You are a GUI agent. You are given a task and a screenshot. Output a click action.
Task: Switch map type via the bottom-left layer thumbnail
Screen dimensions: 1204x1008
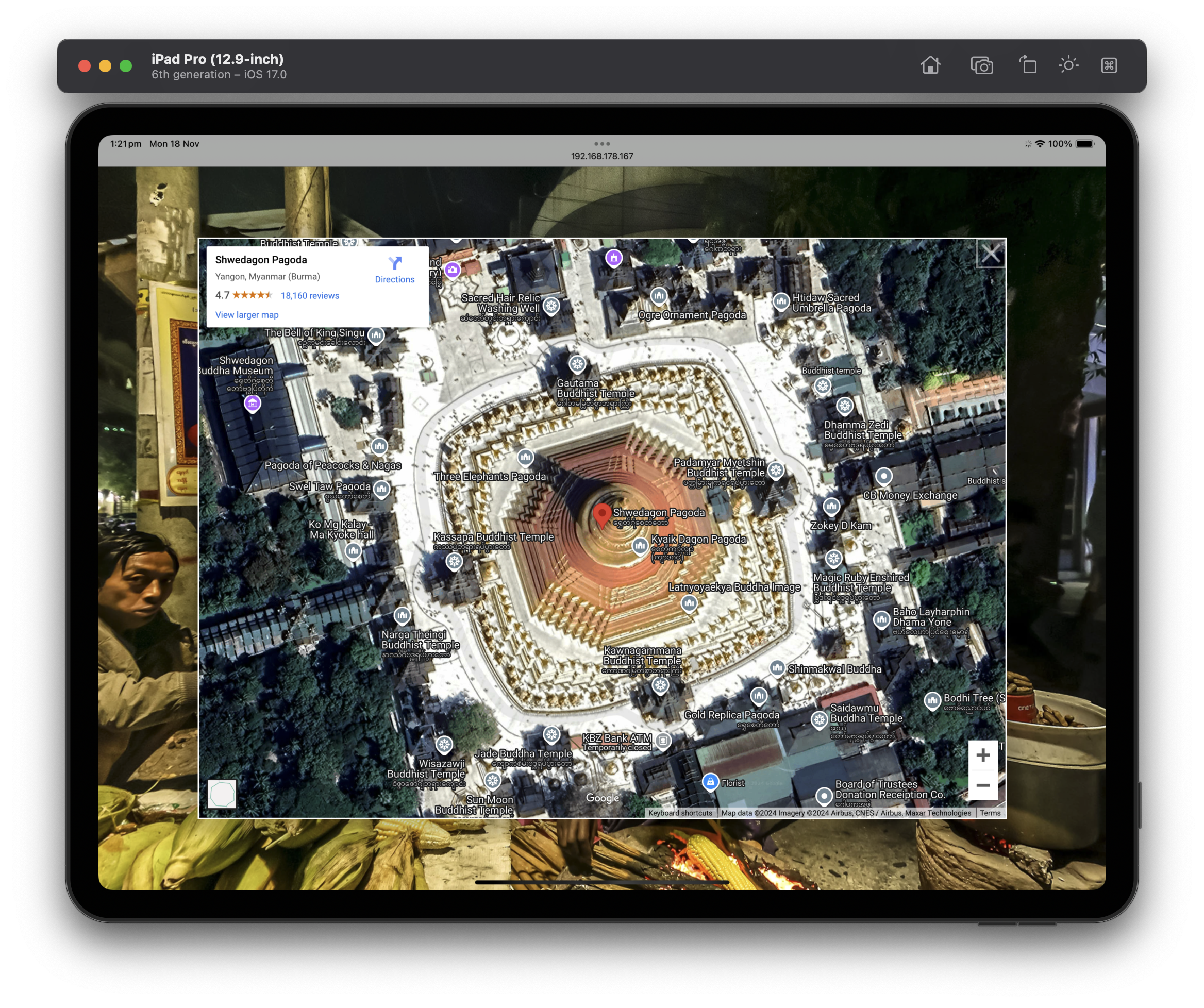pos(222,794)
